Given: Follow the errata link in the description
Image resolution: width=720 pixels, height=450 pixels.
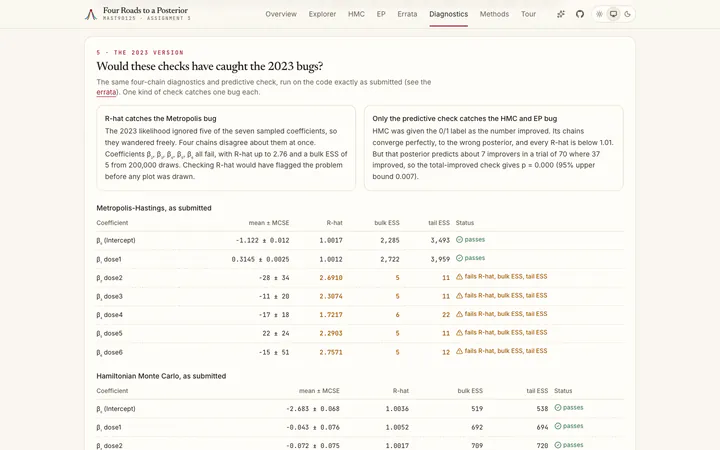Looking at the screenshot, I should tap(106, 92).
